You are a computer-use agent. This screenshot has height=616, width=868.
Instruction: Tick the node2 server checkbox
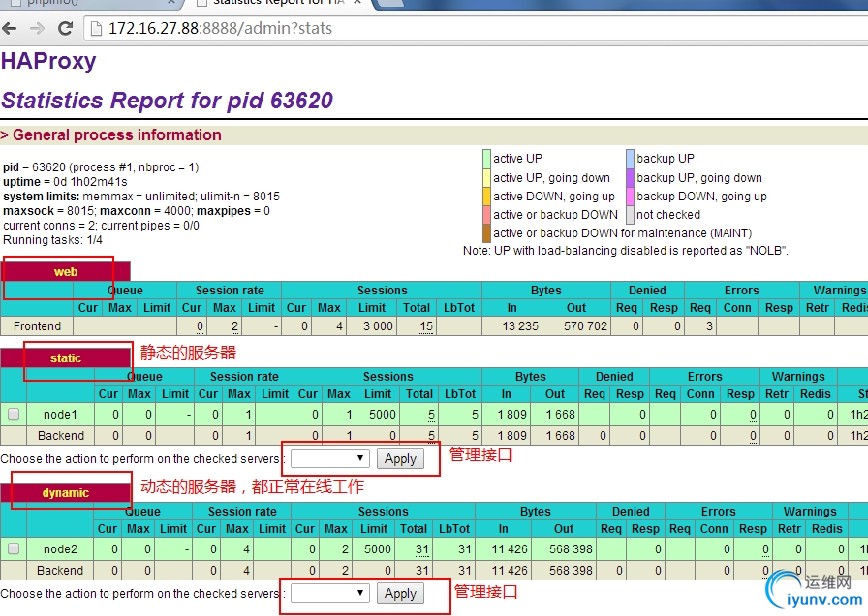[13, 548]
